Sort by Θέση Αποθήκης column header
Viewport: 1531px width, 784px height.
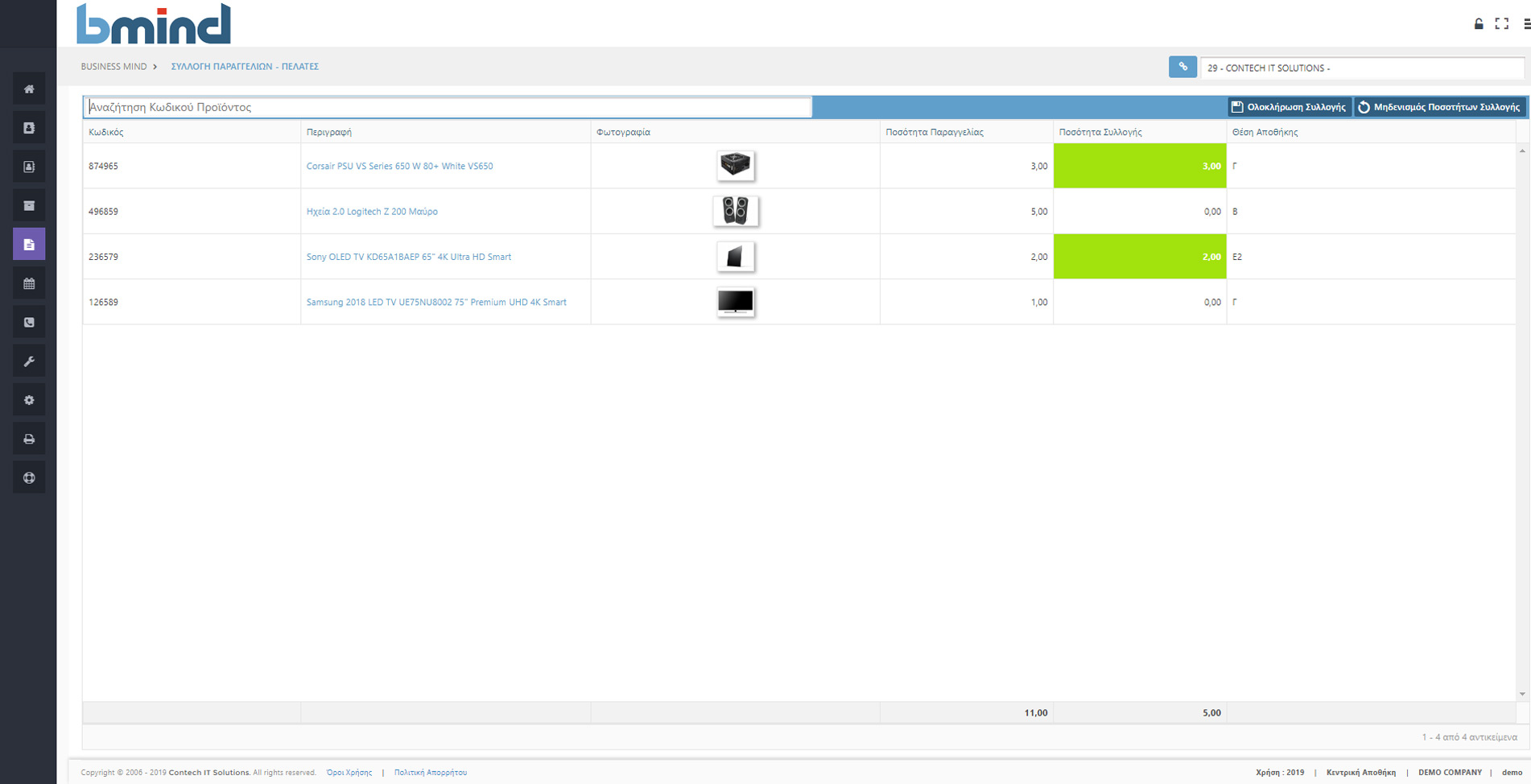coord(1371,132)
